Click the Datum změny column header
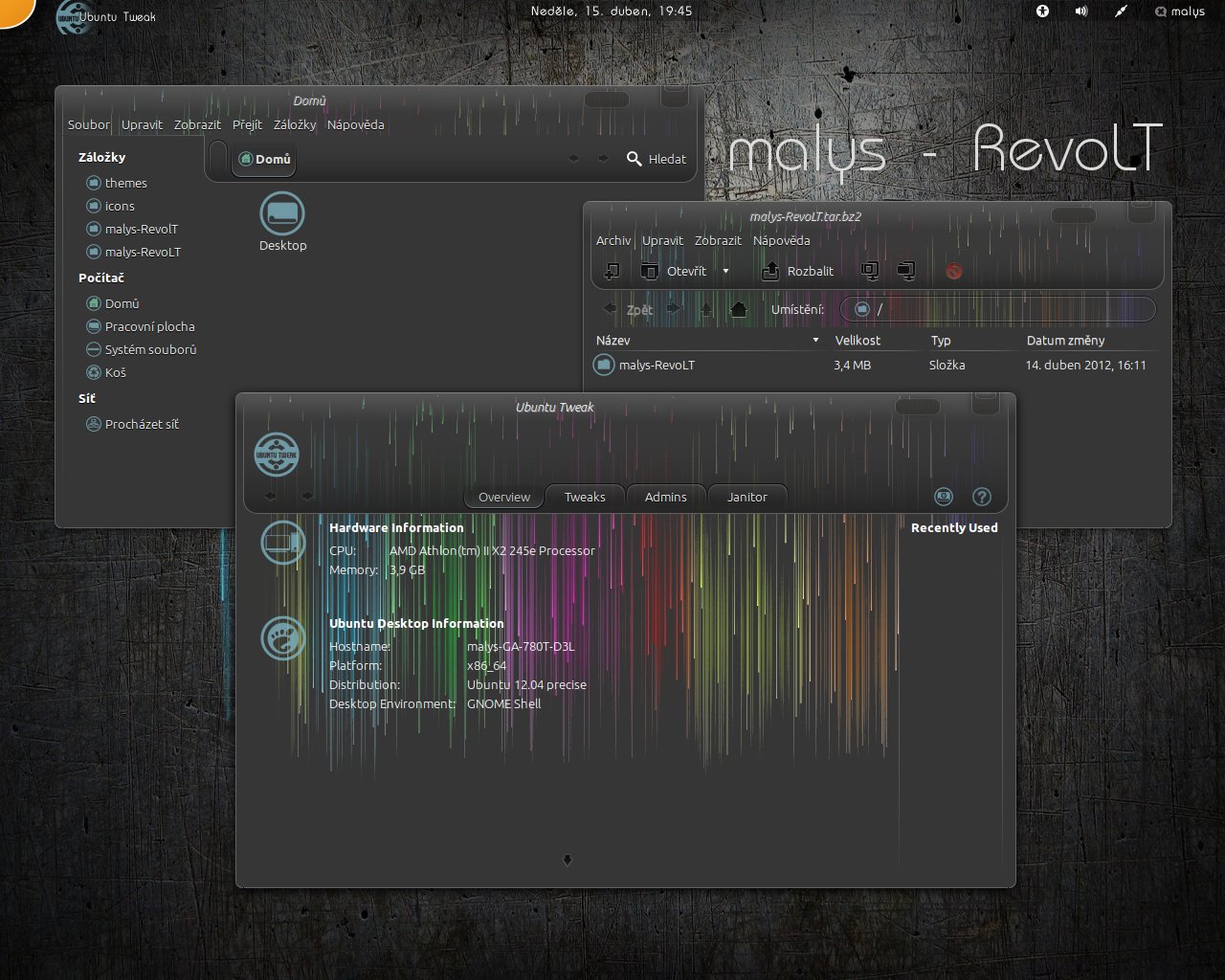Screen dimensions: 1225x980 1065,341
